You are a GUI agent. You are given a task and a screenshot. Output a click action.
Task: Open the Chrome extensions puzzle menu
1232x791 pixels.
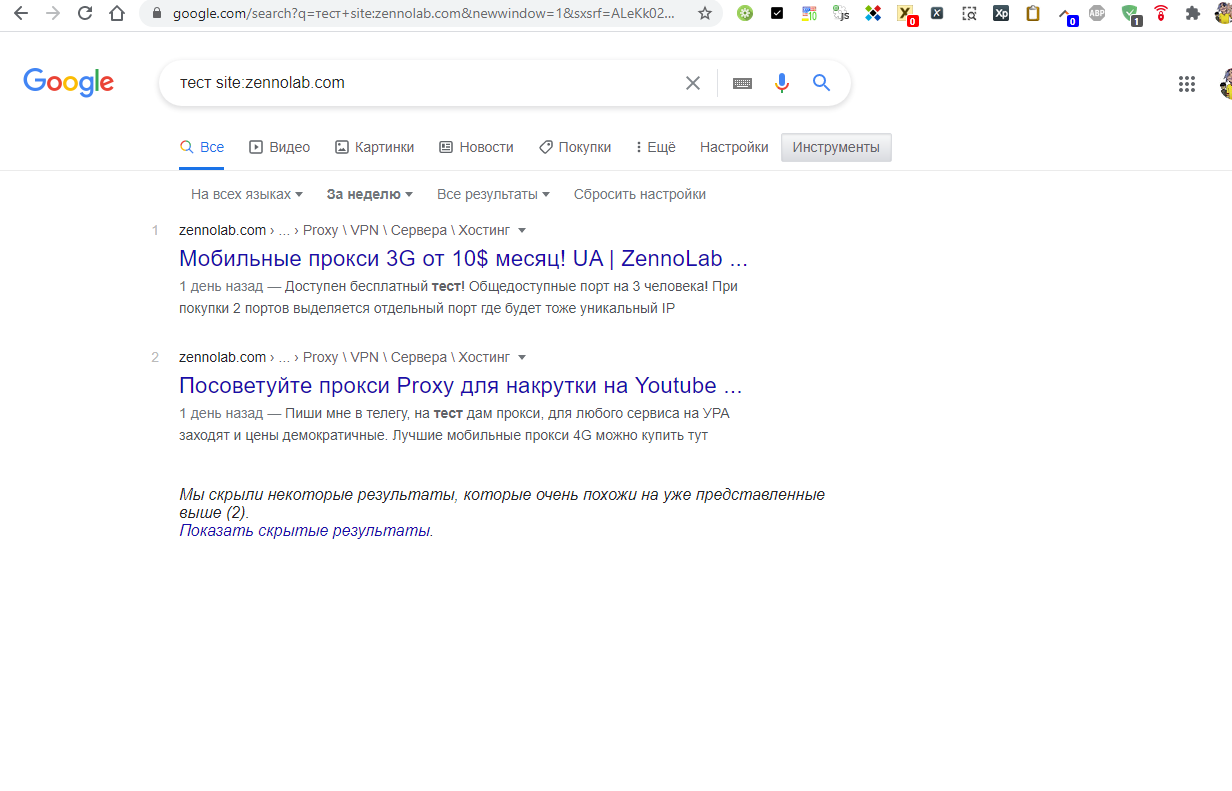[x=1192, y=14]
